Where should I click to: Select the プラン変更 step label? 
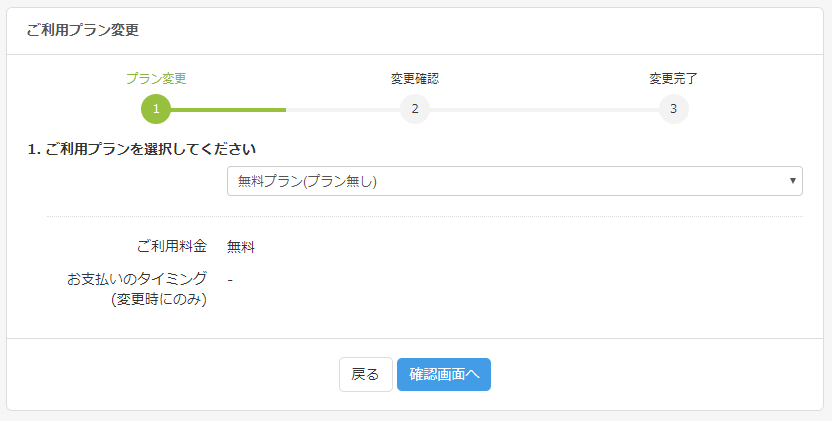pos(156,78)
